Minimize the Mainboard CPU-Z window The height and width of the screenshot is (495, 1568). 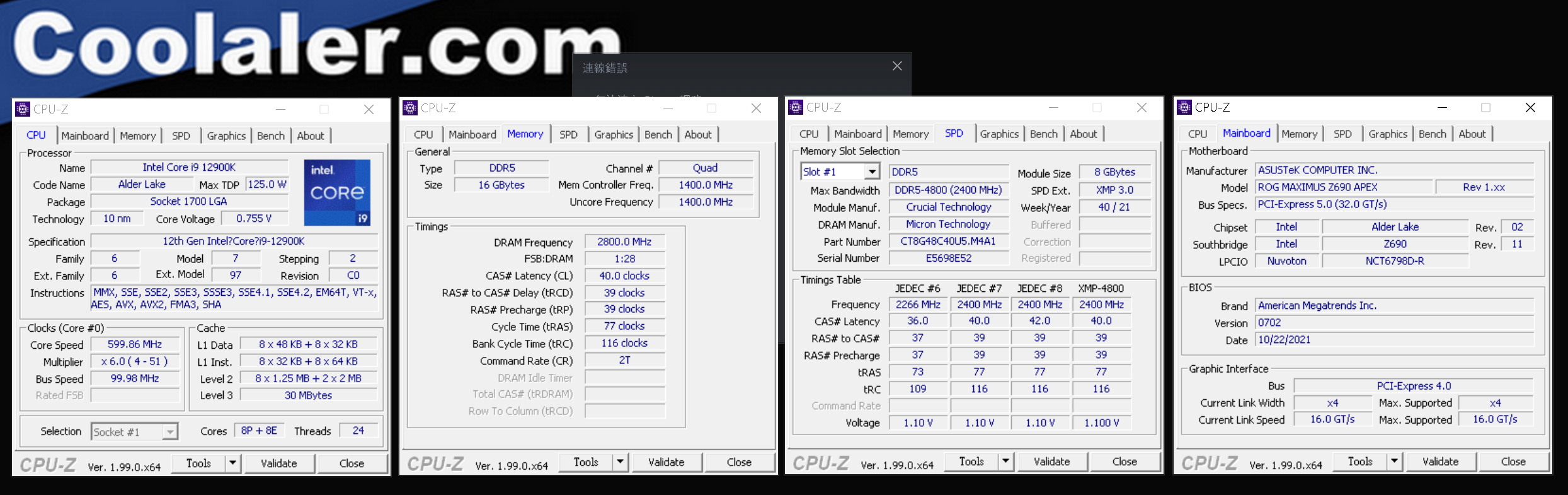tap(1442, 108)
